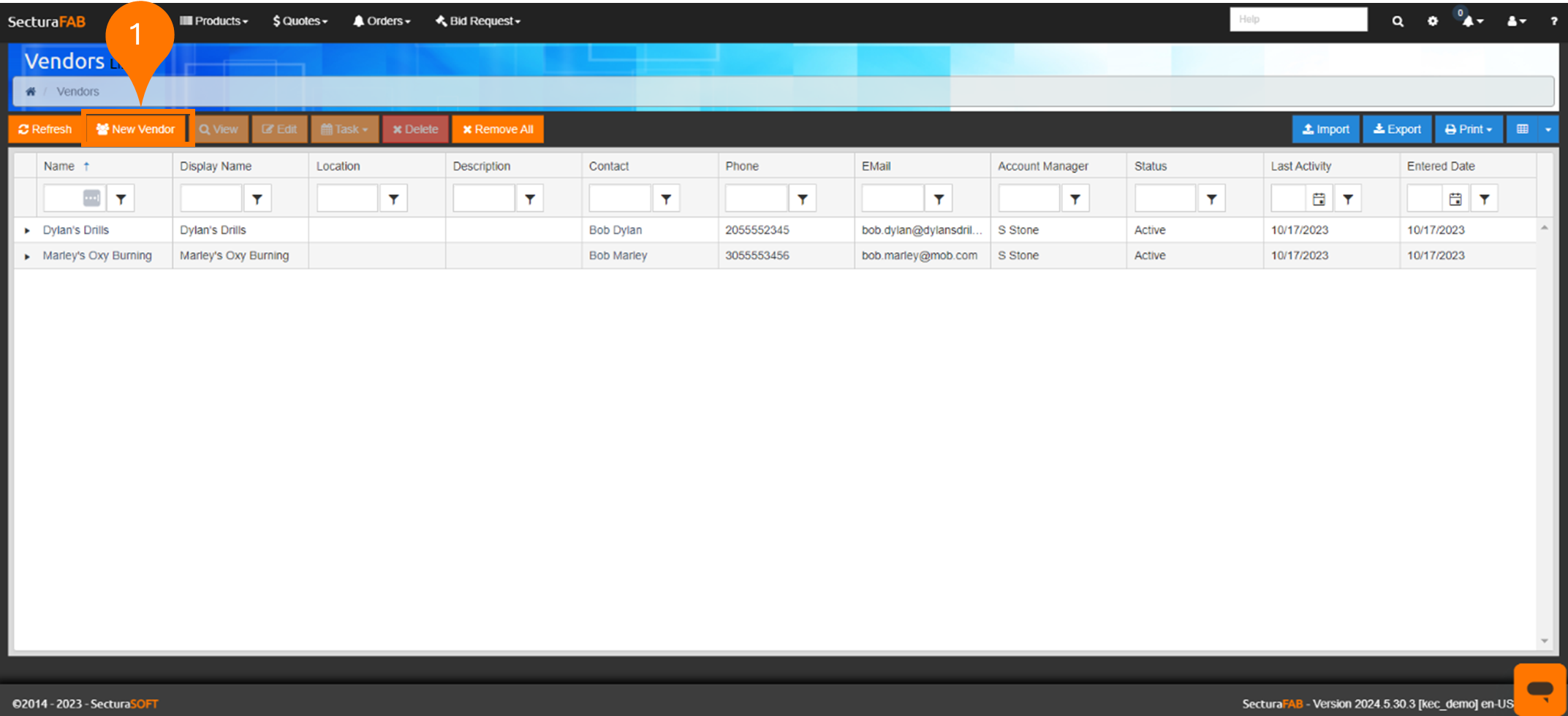The image size is (1568, 716).
Task: Click the New Vendor button
Action: coord(136,129)
